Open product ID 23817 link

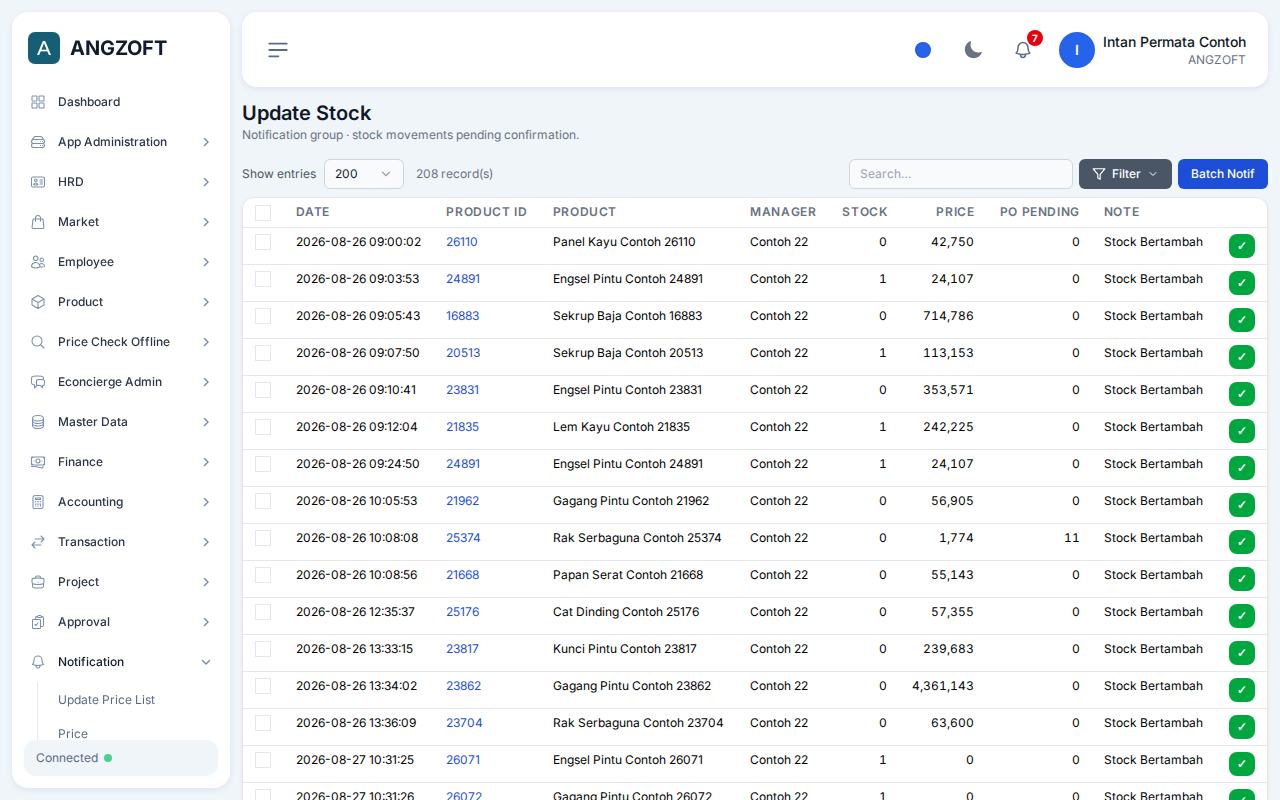click(462, 649)
